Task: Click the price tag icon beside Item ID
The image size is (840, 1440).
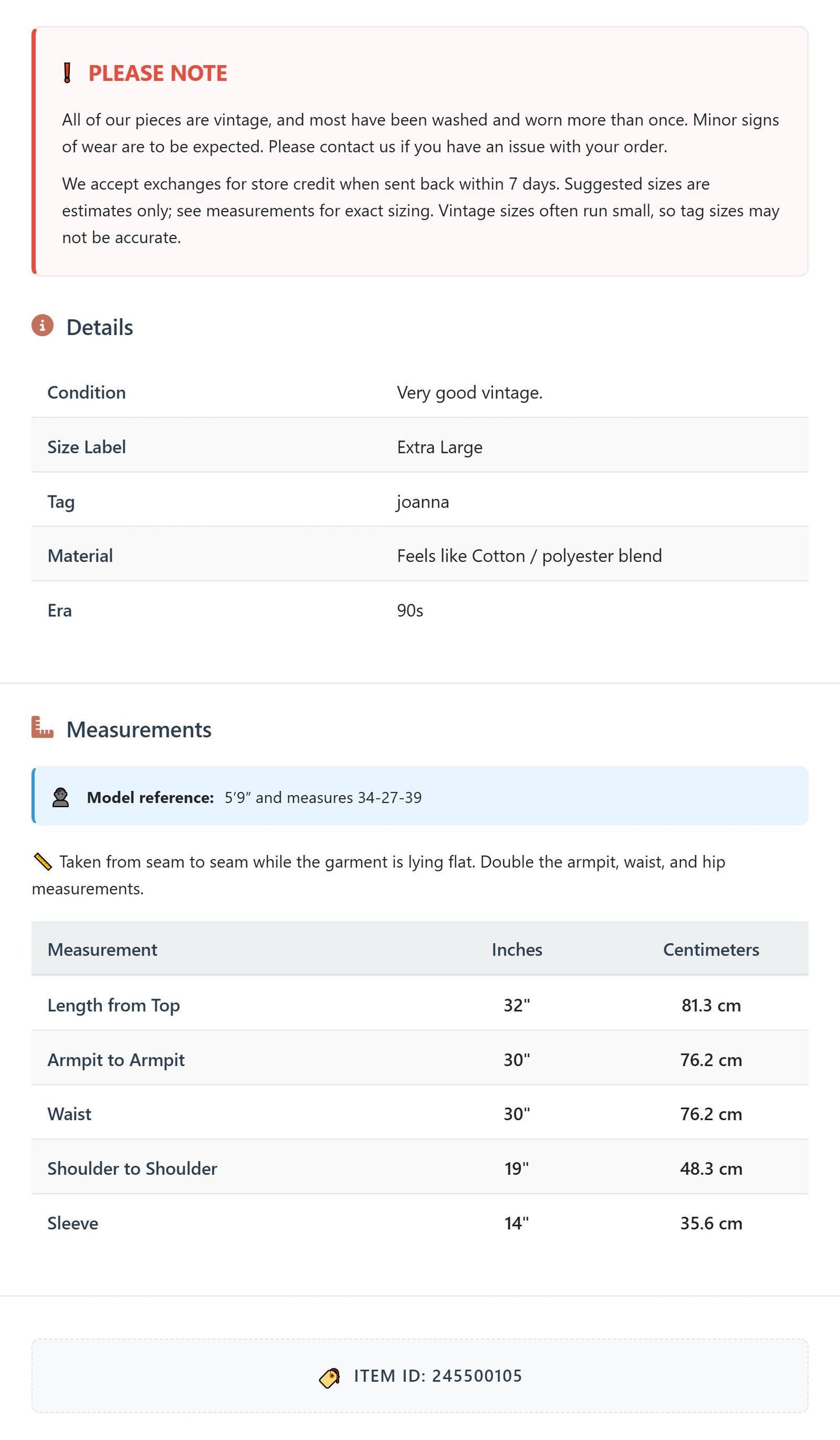Action: [330, 1378]
